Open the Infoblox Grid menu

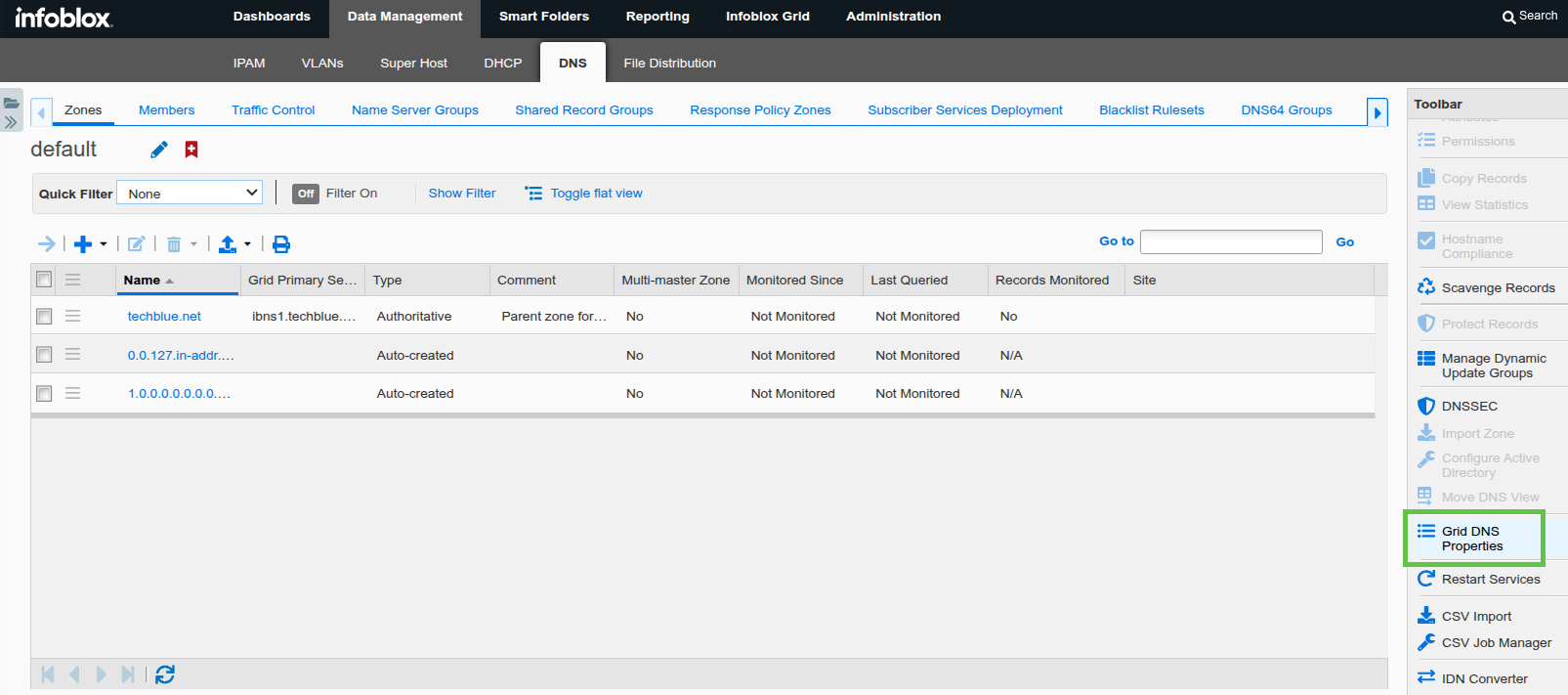pyautogui.click(x=768, y=17)
